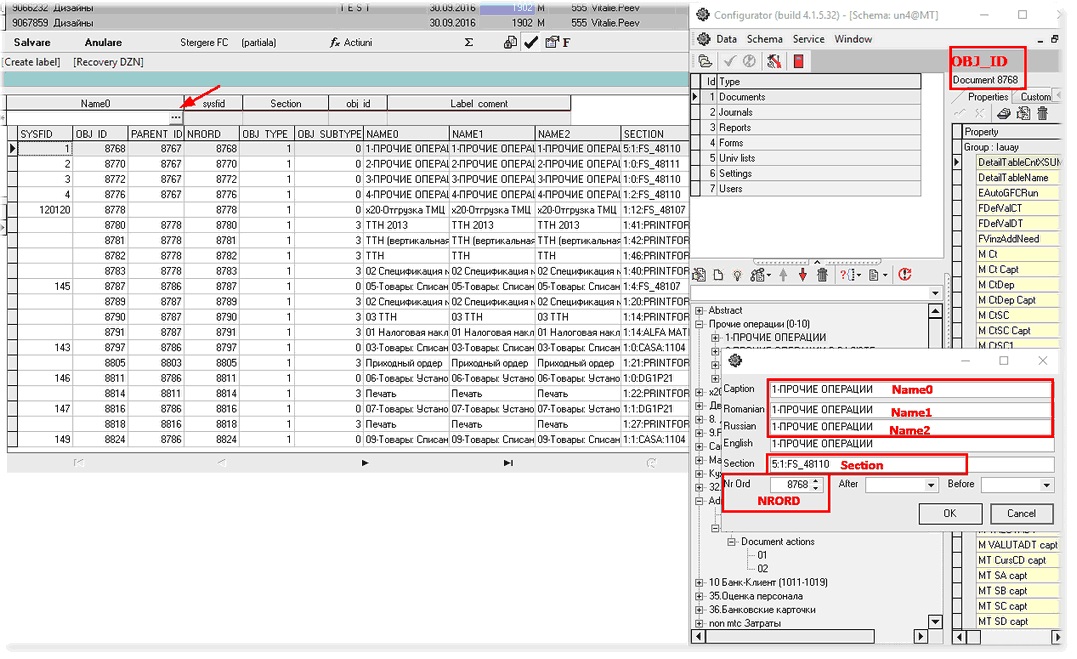The width and height of the screenshot is (1077, 659).
Task: Click the trash delete icon above the tree
Action: [x=822, y=275]
